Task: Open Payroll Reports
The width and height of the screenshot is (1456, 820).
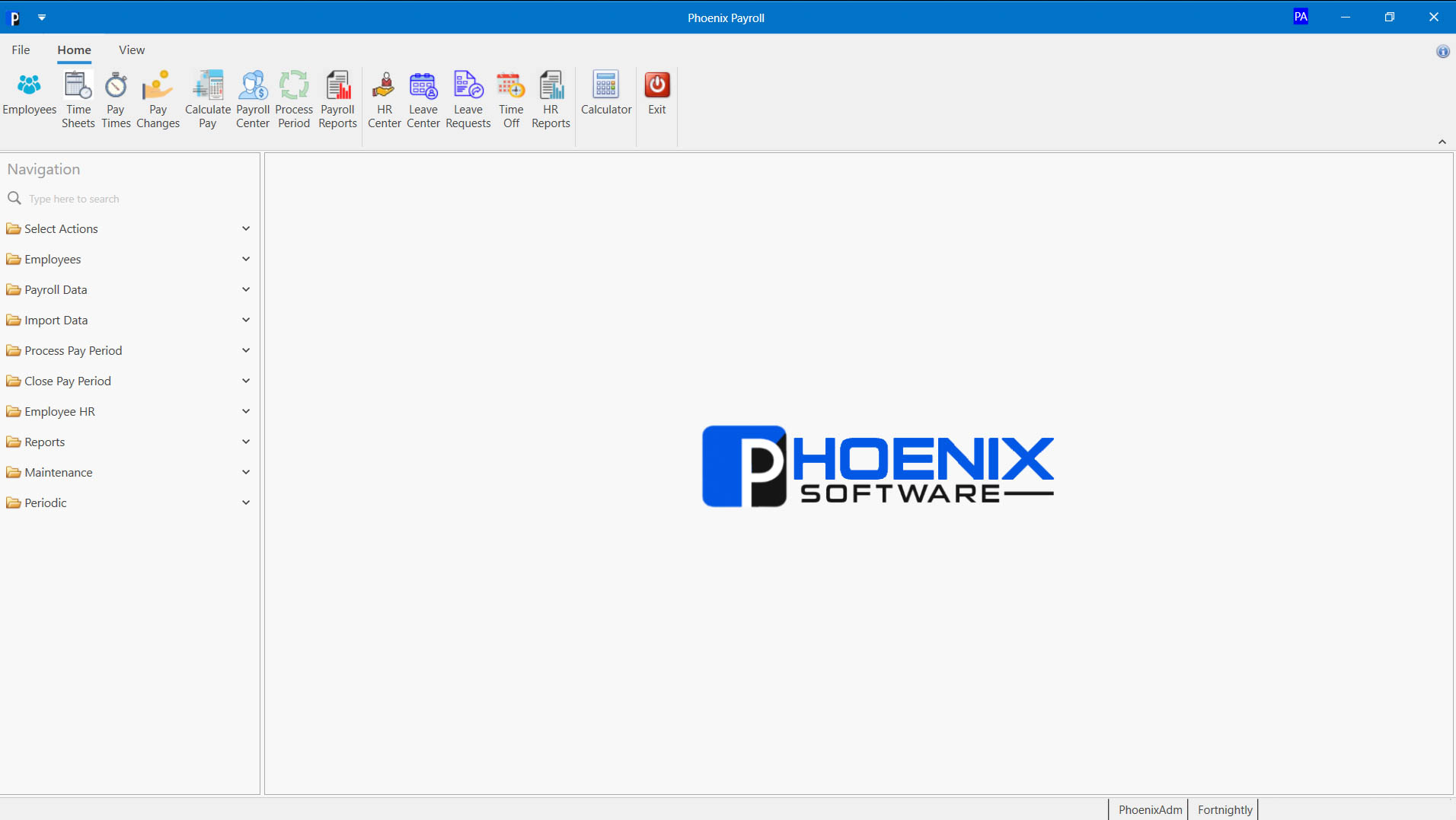Action: click(x=337, y=100)
